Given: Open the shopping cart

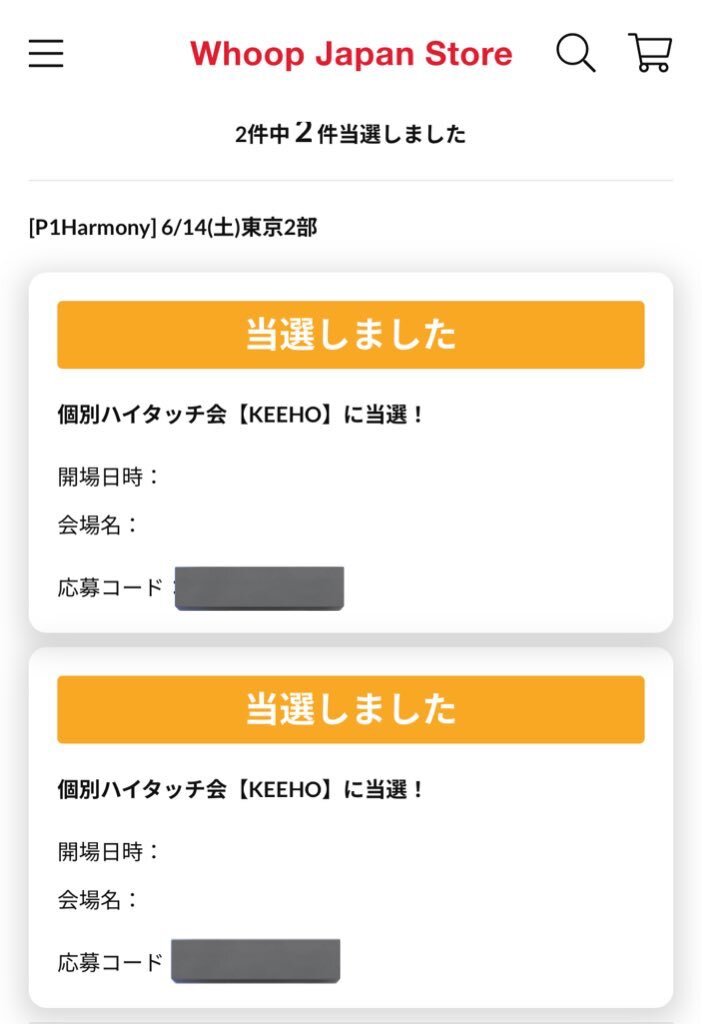Looking at the screenshot, I should (650, 53).
